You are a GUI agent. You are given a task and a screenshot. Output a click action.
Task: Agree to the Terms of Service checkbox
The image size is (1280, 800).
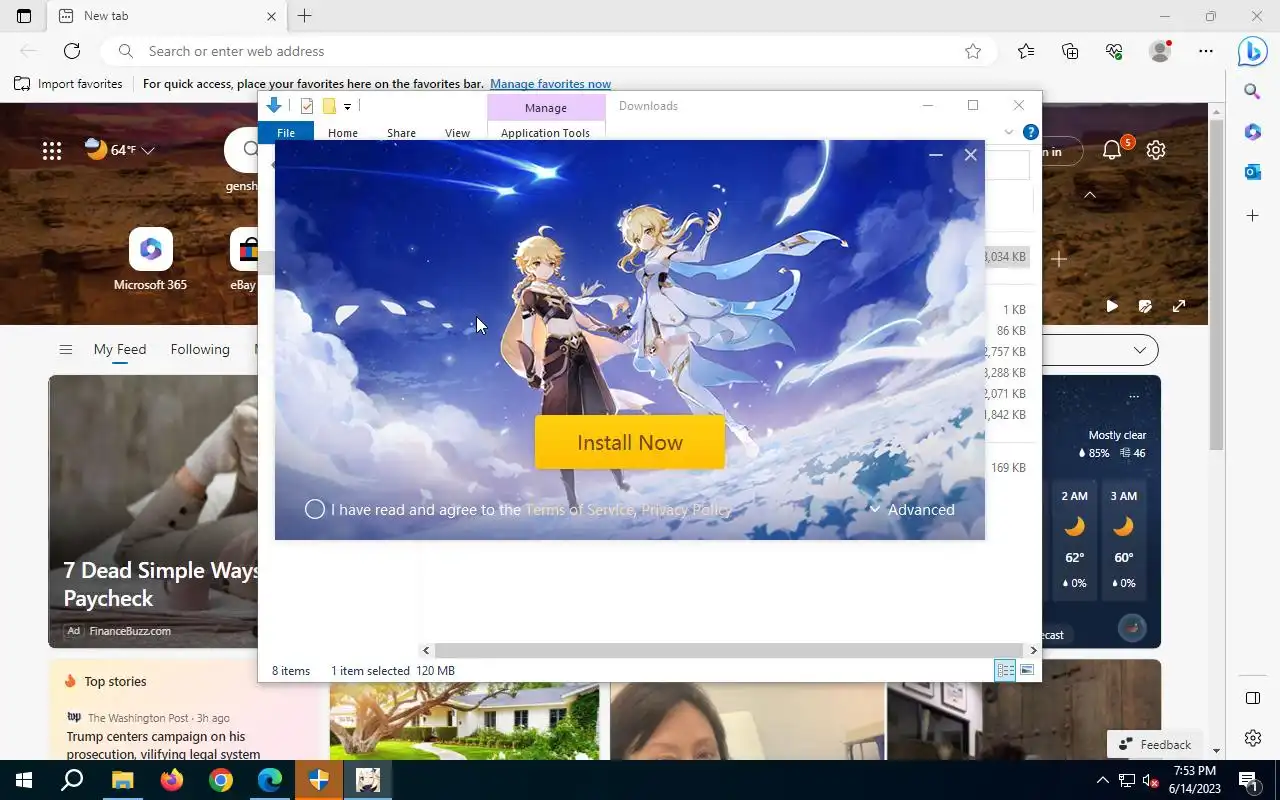[x=315, y=509]
